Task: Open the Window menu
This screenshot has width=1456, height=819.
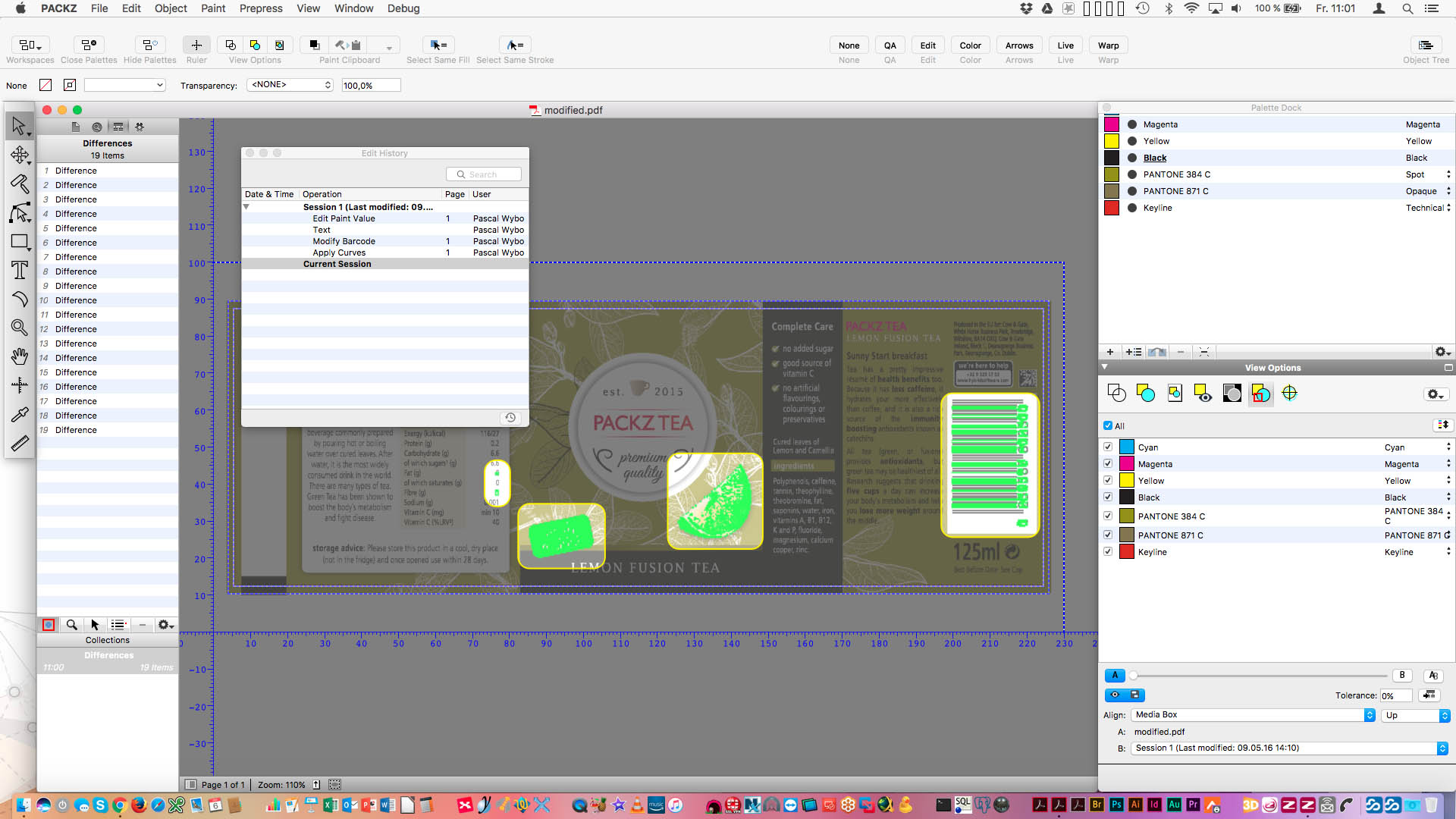Action: point(354,8)
